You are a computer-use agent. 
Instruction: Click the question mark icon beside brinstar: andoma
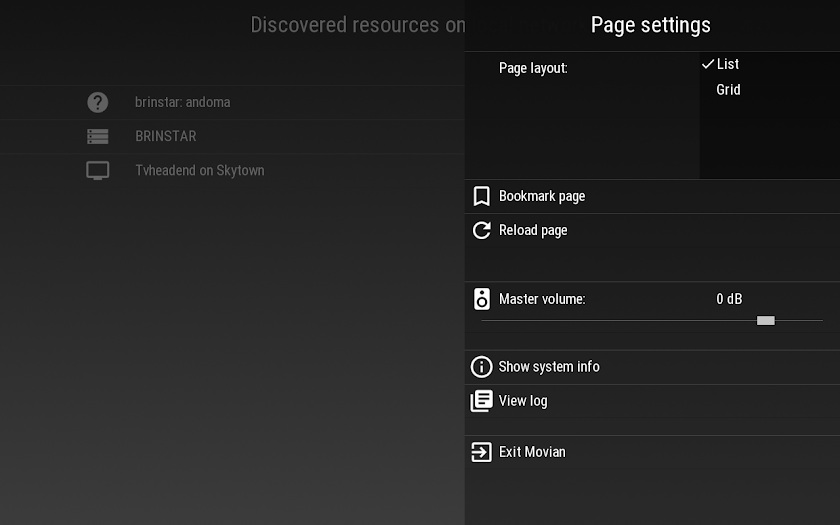(x=98, y=102)
